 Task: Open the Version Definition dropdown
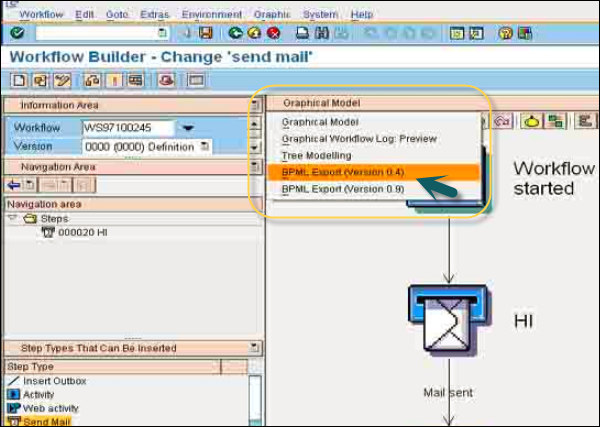pos(205,147)
